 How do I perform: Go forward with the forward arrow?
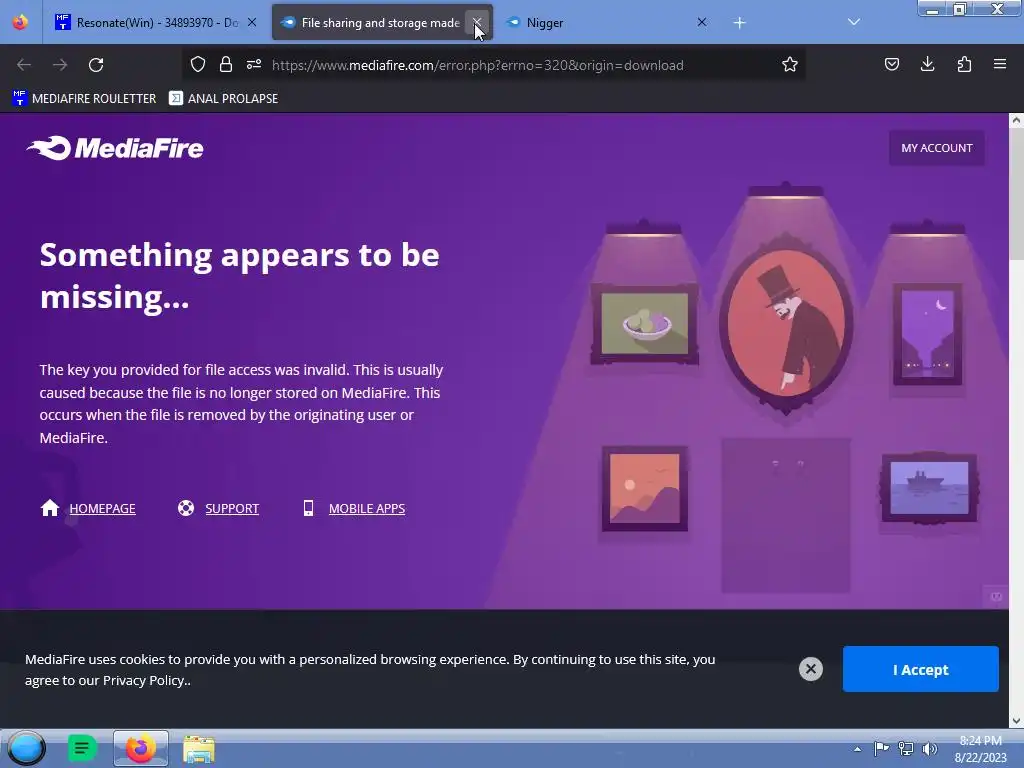point(60,65)
